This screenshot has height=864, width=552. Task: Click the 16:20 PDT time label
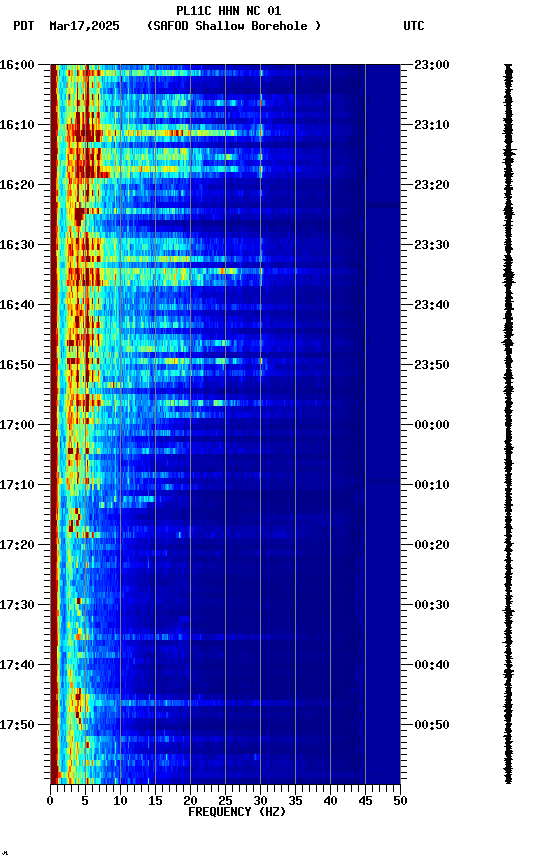point(17,185)
